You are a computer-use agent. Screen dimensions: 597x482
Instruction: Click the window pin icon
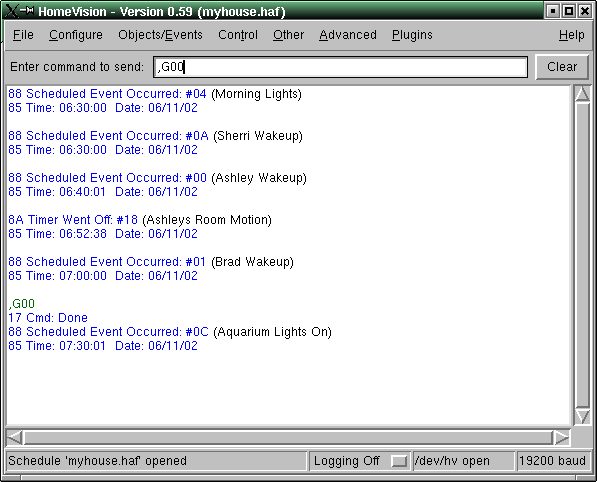pos(27,10)
